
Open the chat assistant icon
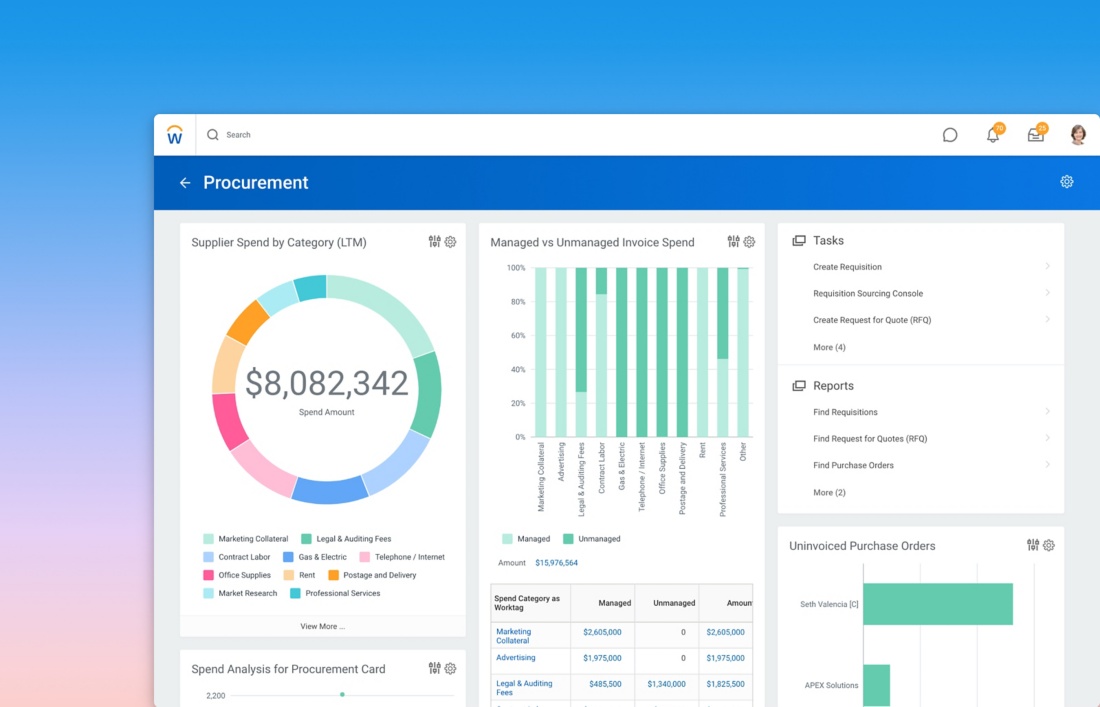click(950, 135)
